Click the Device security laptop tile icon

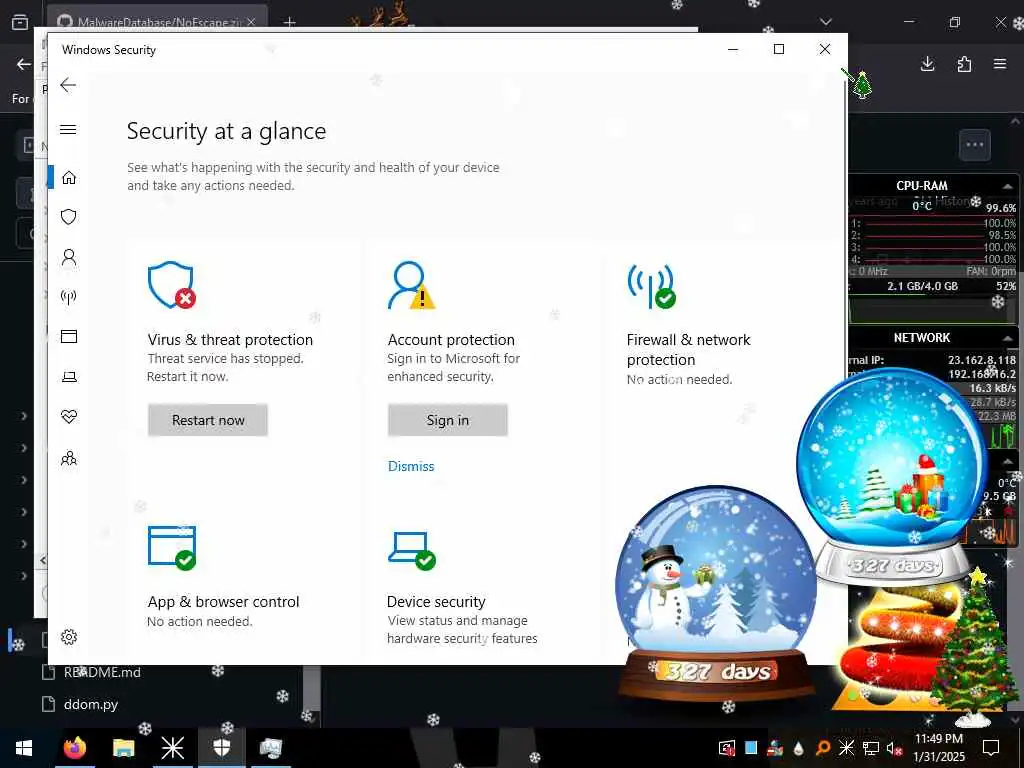[x=411, y=550]
